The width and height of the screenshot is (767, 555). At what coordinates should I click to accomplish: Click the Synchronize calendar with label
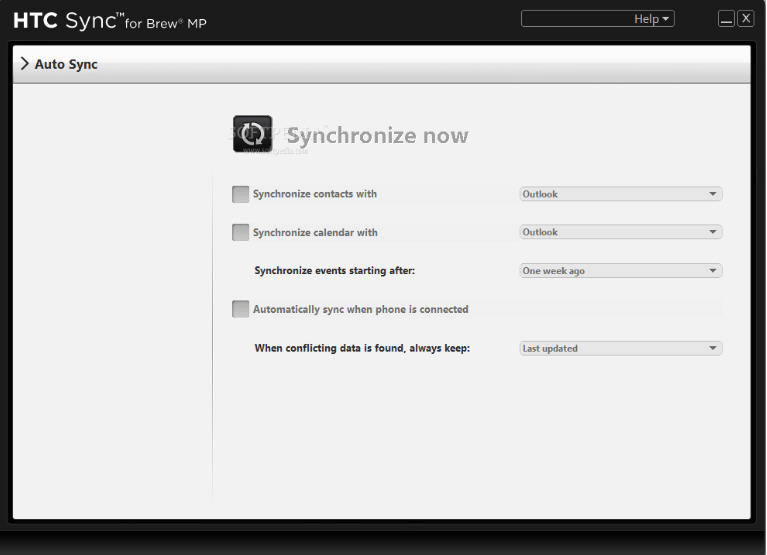click(x=315, y=232)
